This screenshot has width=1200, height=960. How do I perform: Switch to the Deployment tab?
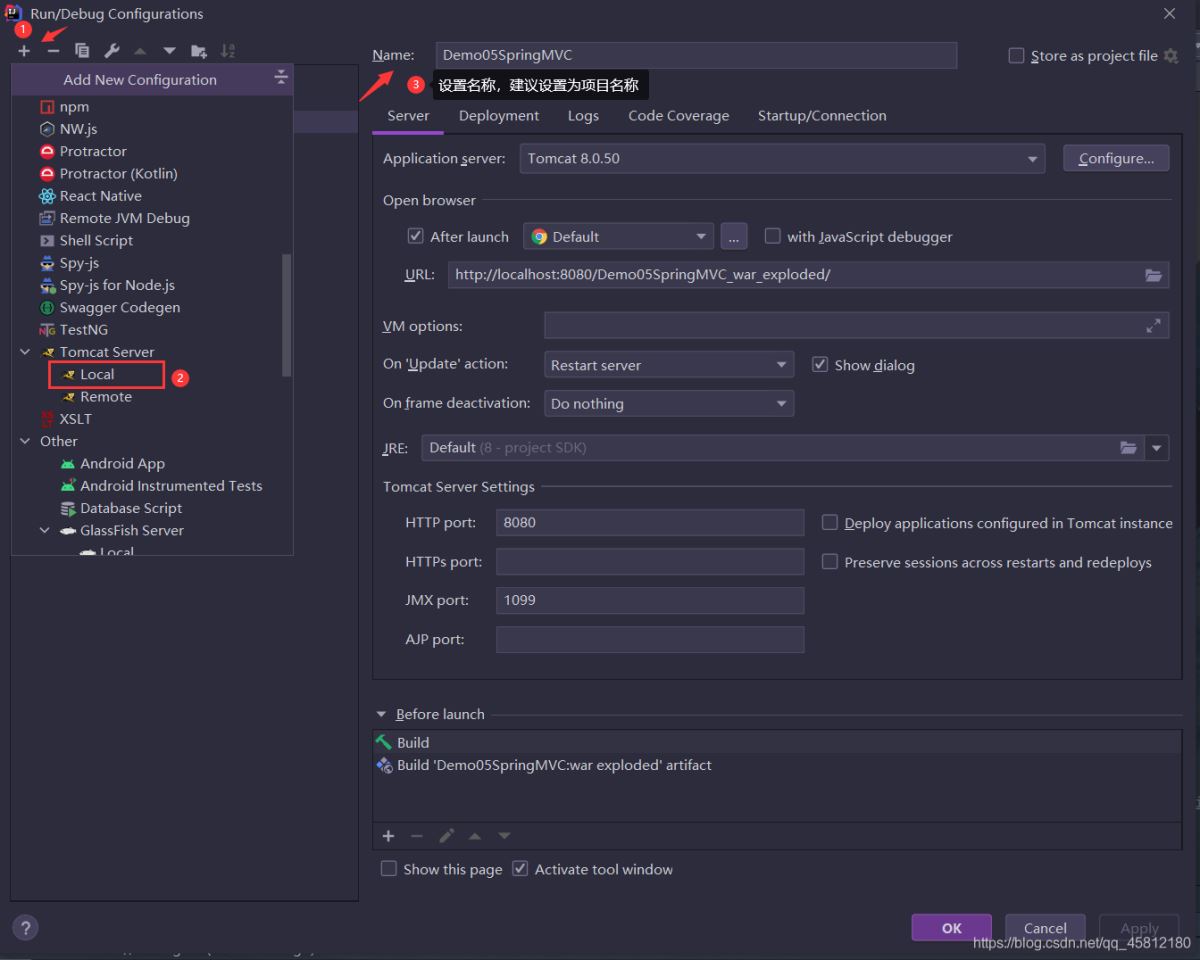(499, 116)
